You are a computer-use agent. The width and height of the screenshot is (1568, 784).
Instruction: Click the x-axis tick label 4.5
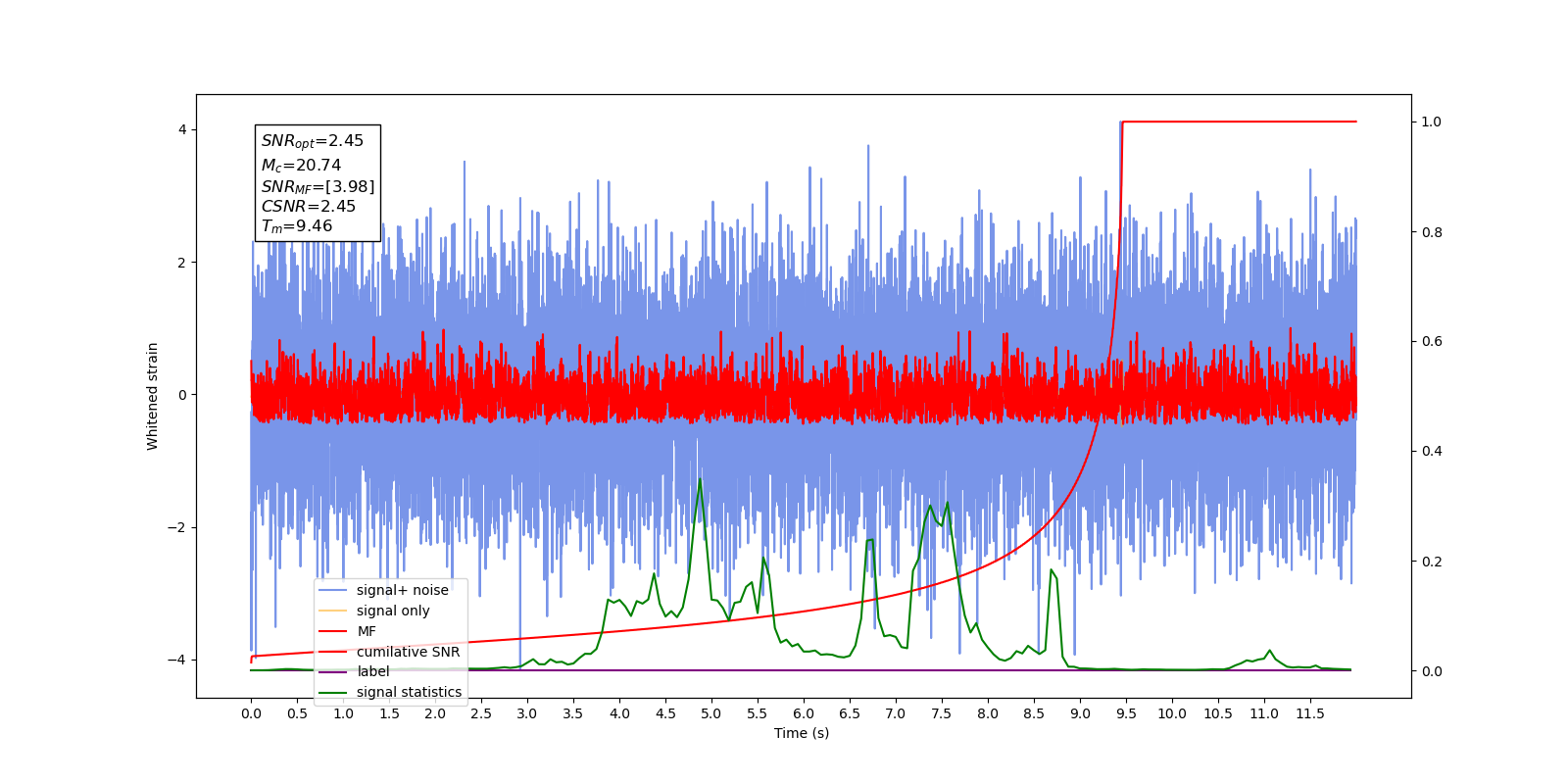[665, 713]
